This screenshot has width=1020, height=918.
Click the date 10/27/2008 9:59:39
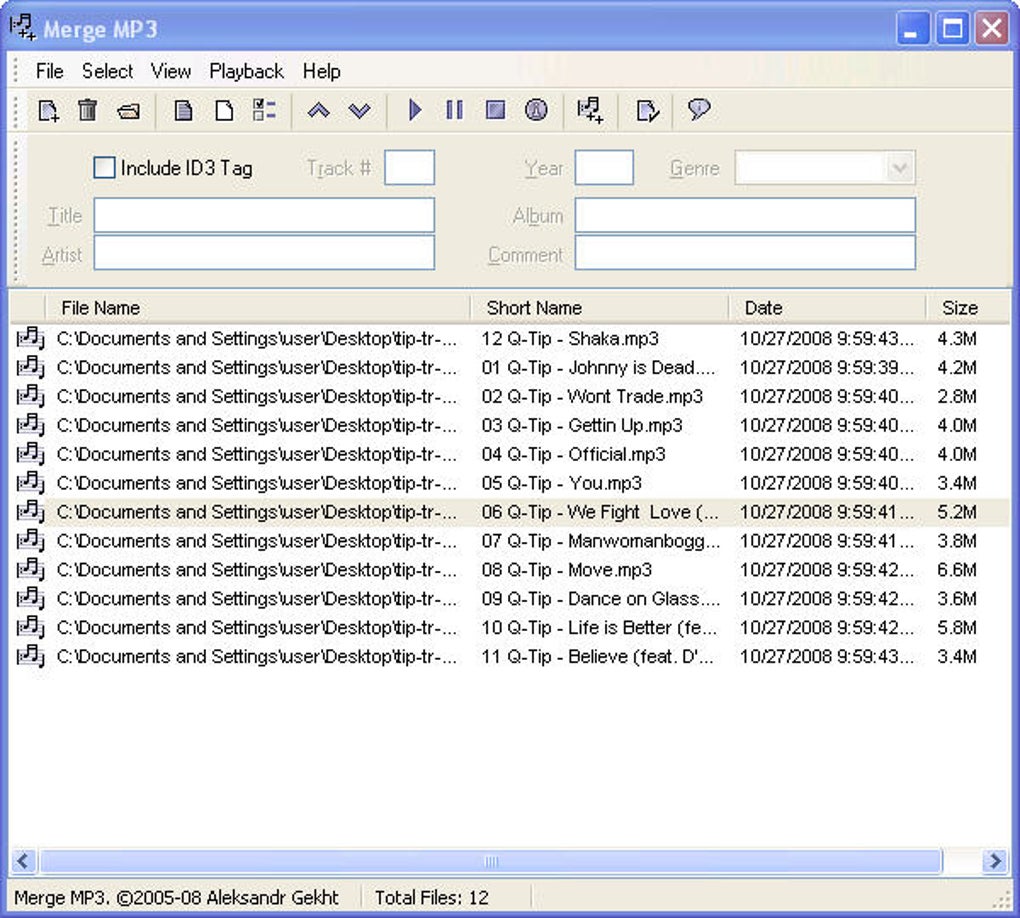pyautogui.click(x=827, y=368)
